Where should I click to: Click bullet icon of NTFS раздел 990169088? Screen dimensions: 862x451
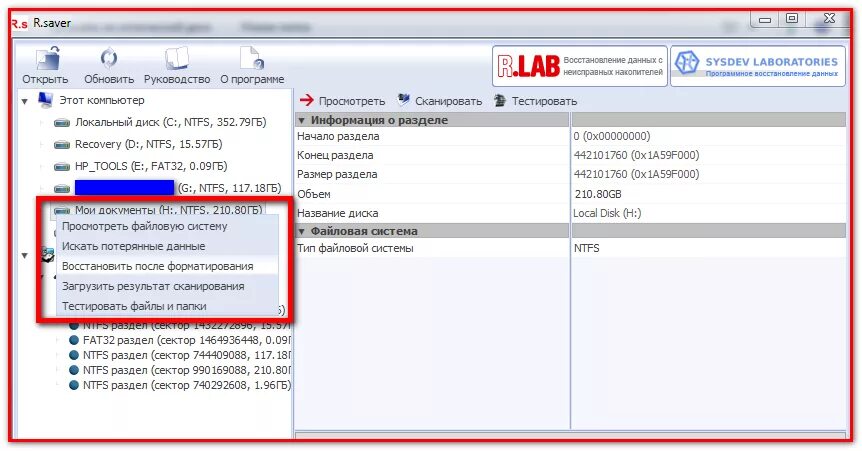coord(74,370)
